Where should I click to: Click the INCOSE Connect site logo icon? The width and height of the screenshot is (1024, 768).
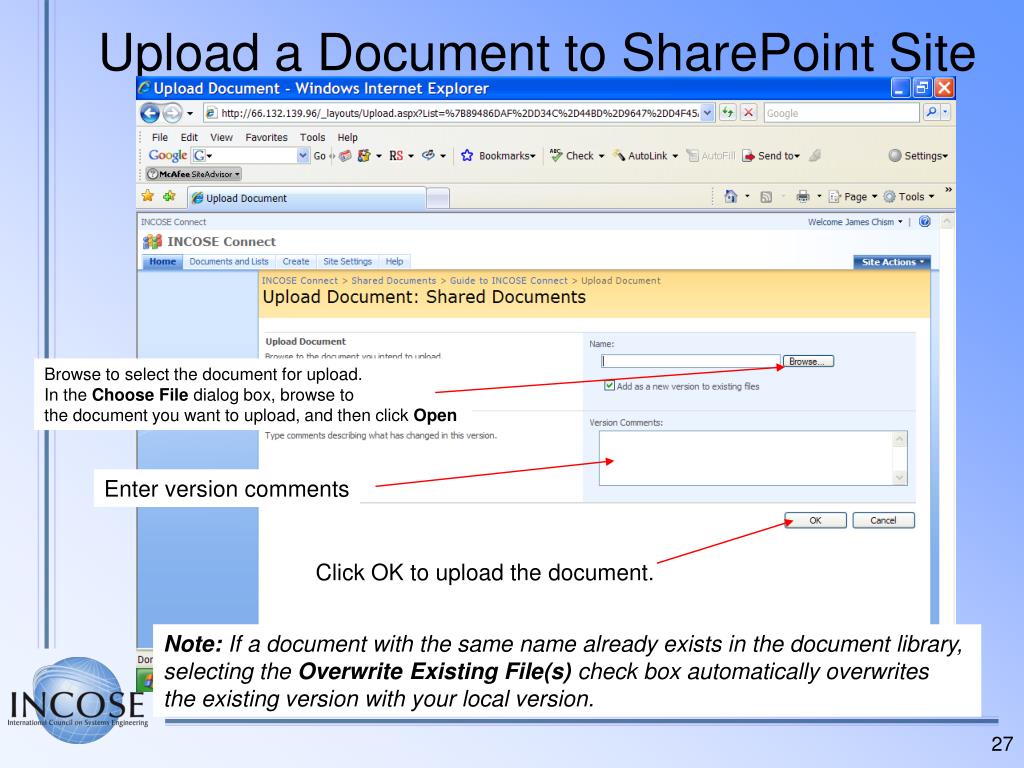click(x=152, y=242)
